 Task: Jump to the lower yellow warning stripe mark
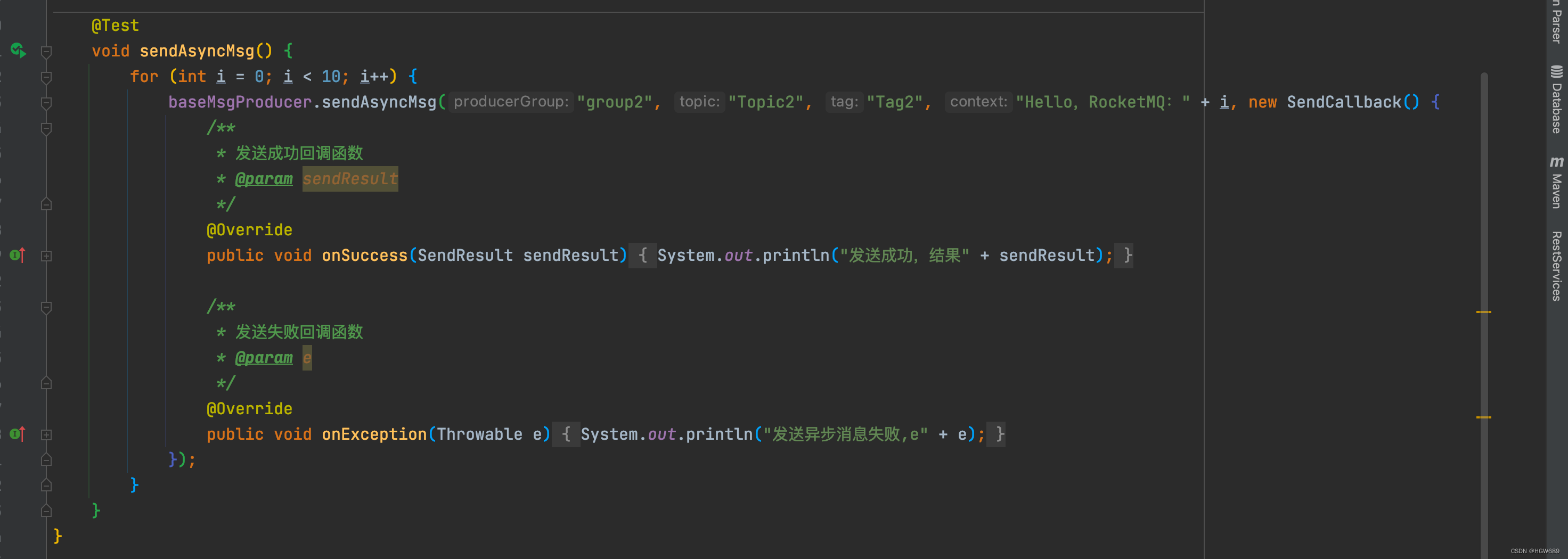click(1483, 417)
